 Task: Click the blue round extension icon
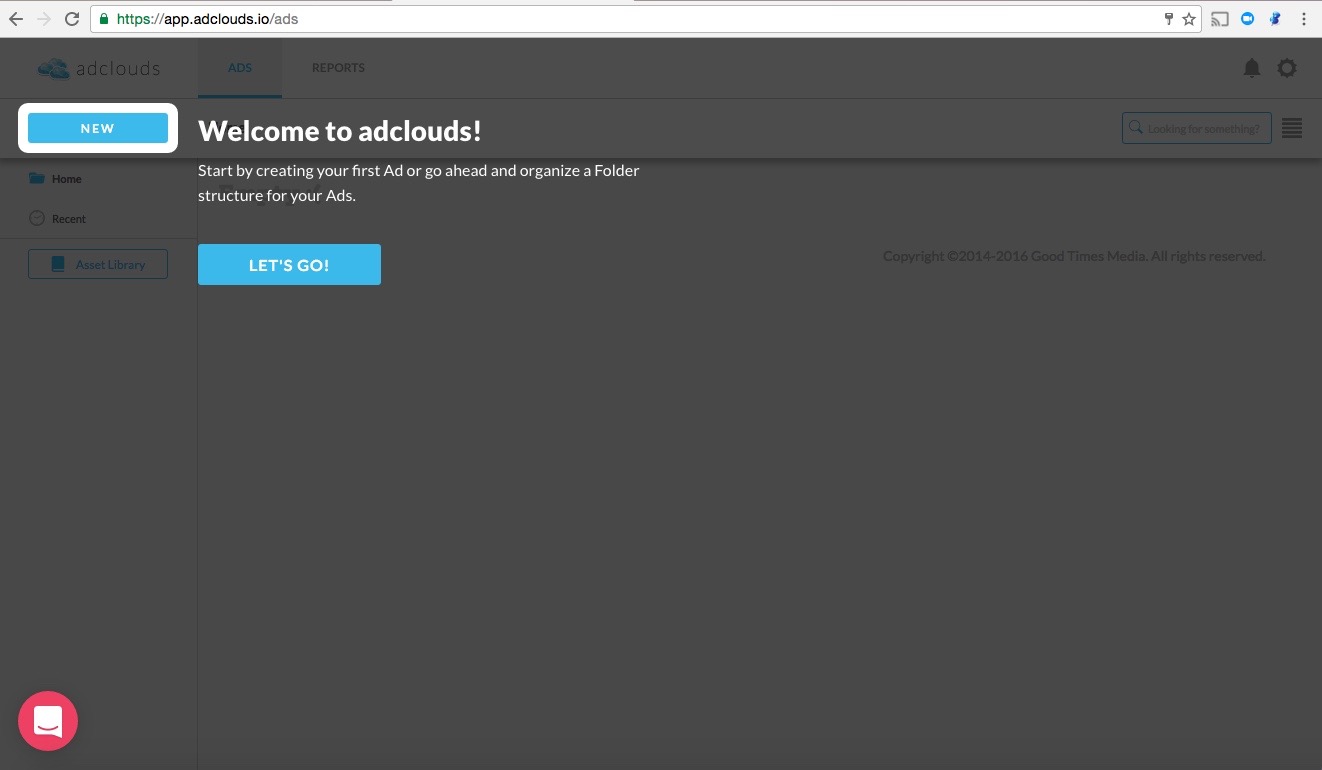1248,19
